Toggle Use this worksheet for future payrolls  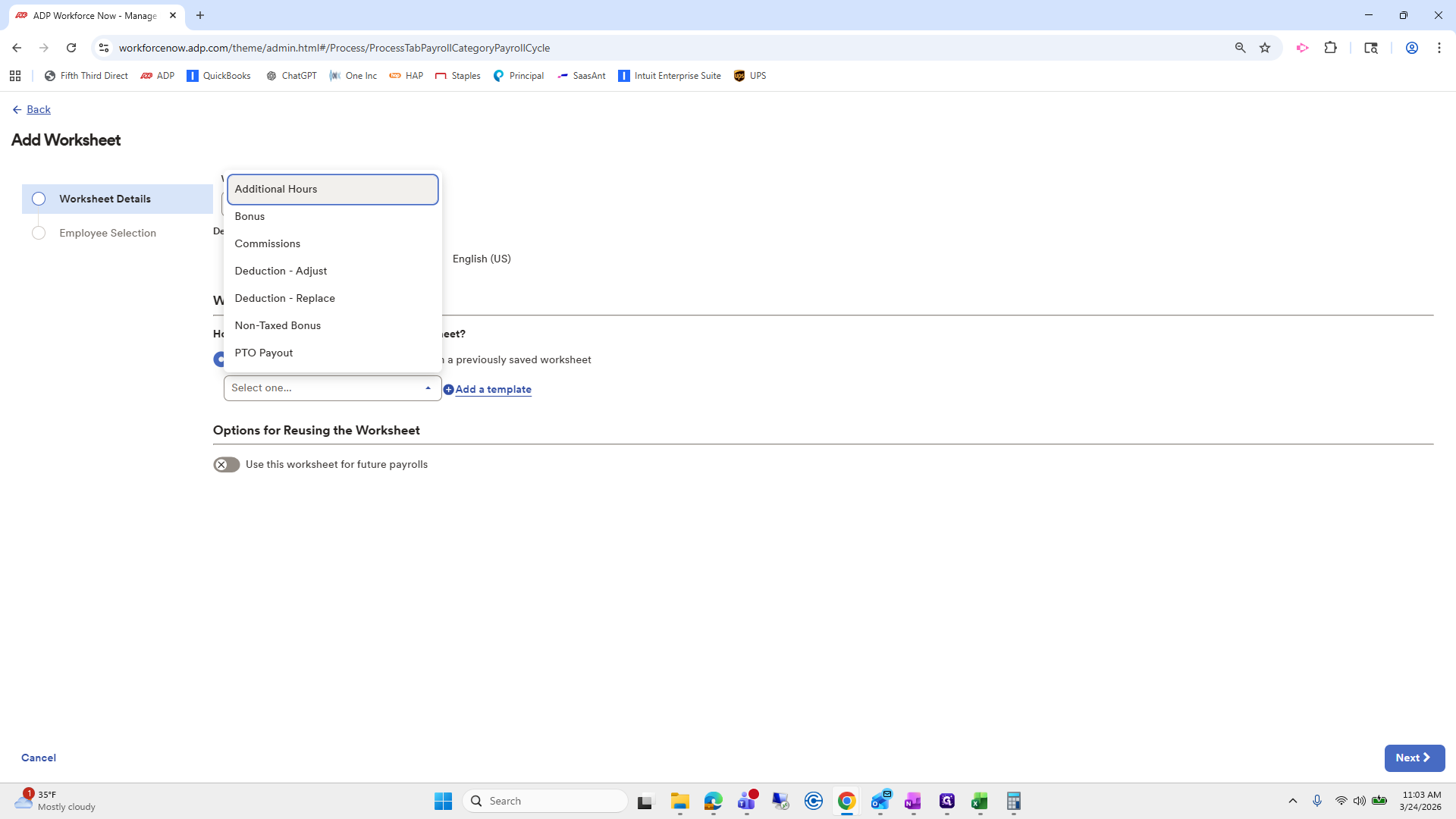click(226, 465)
